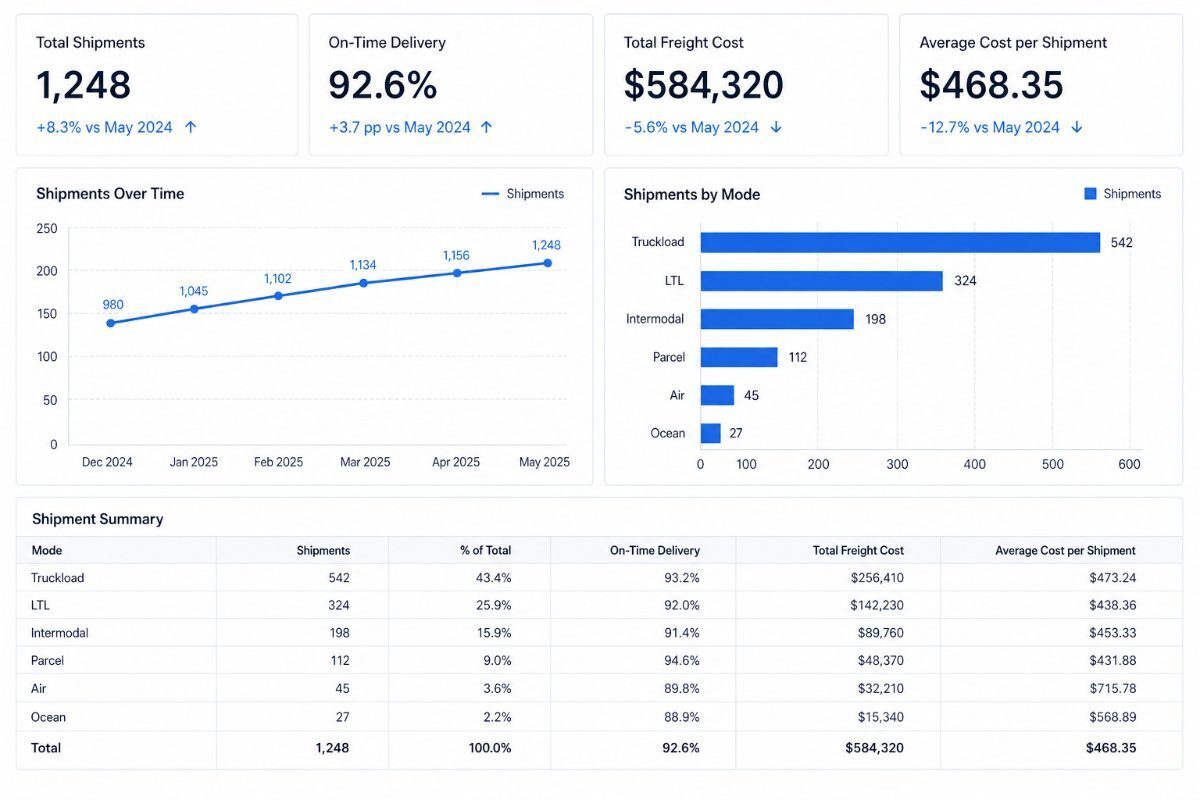Click the up arrow in Total Shipments card
Screen dimensions: 1200x800
pyautogui.click(x=191, y=127)
